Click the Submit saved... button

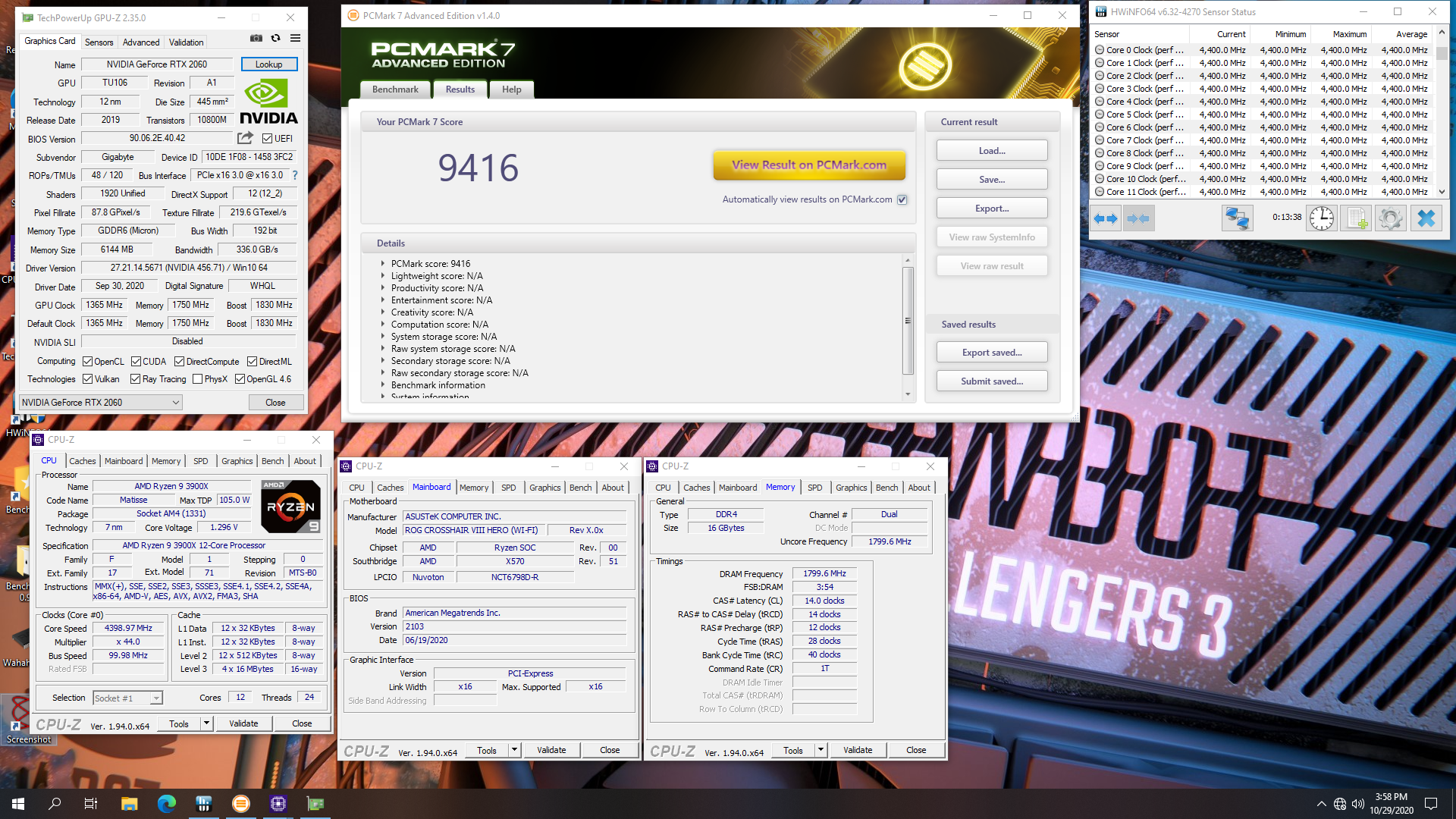(992, 381)
